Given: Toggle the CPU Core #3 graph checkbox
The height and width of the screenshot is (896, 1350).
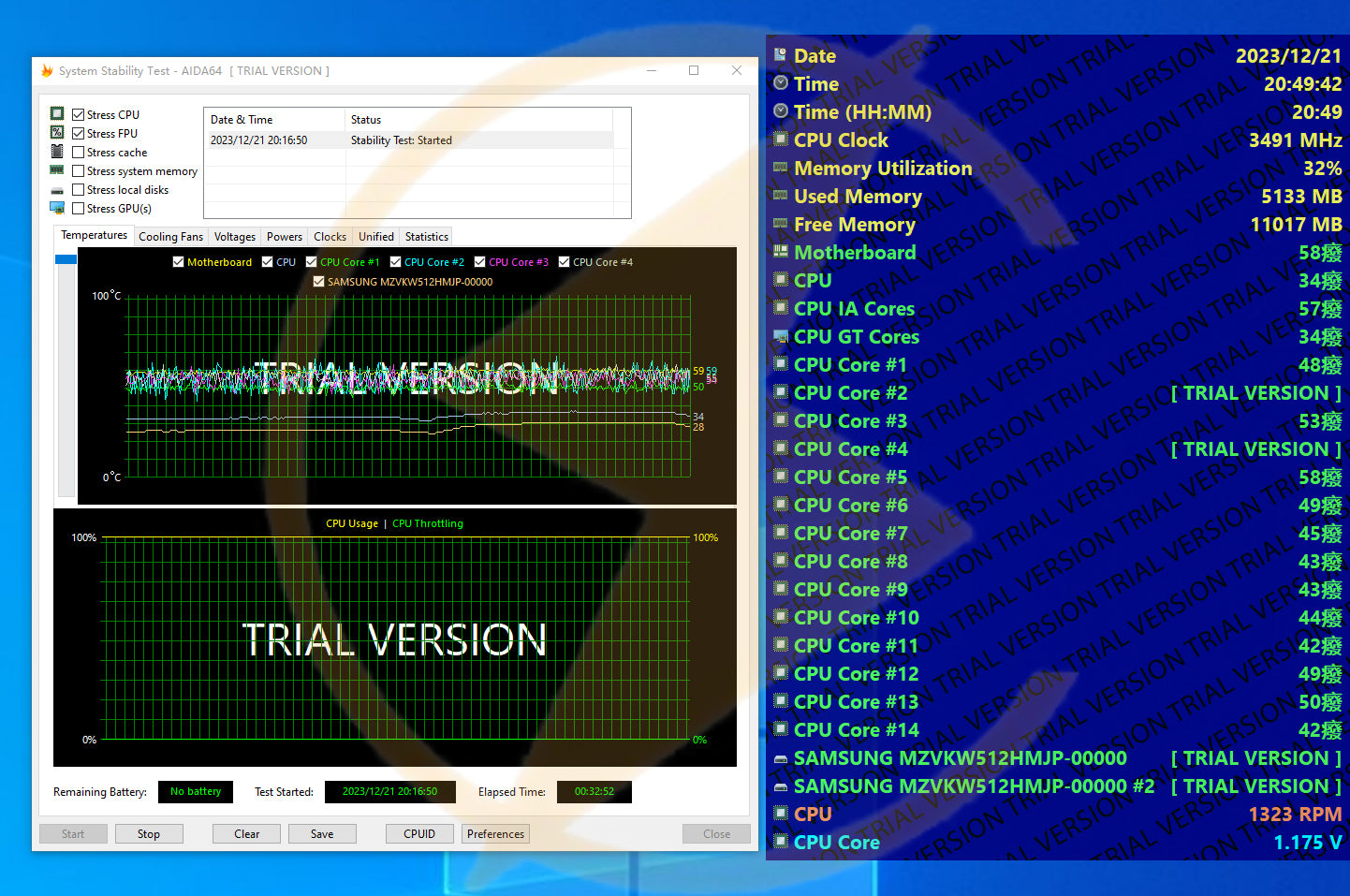Looking at the screenshot, I should tap(480, 262).
